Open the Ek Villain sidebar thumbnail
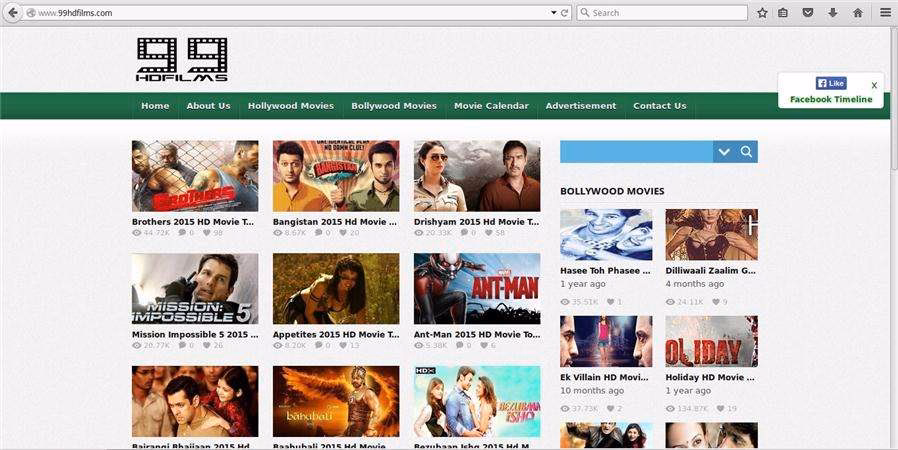 [x=606, y=341]
